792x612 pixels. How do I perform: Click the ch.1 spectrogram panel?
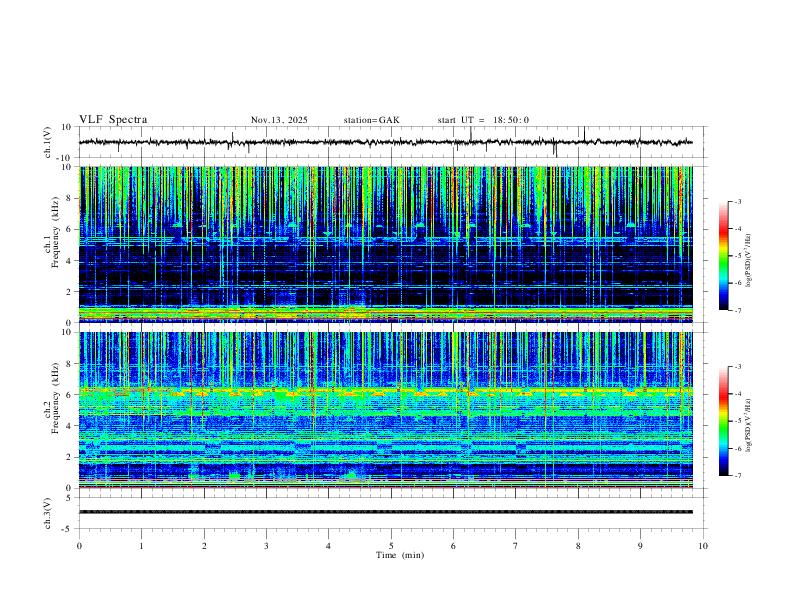[x=386, y=244]
